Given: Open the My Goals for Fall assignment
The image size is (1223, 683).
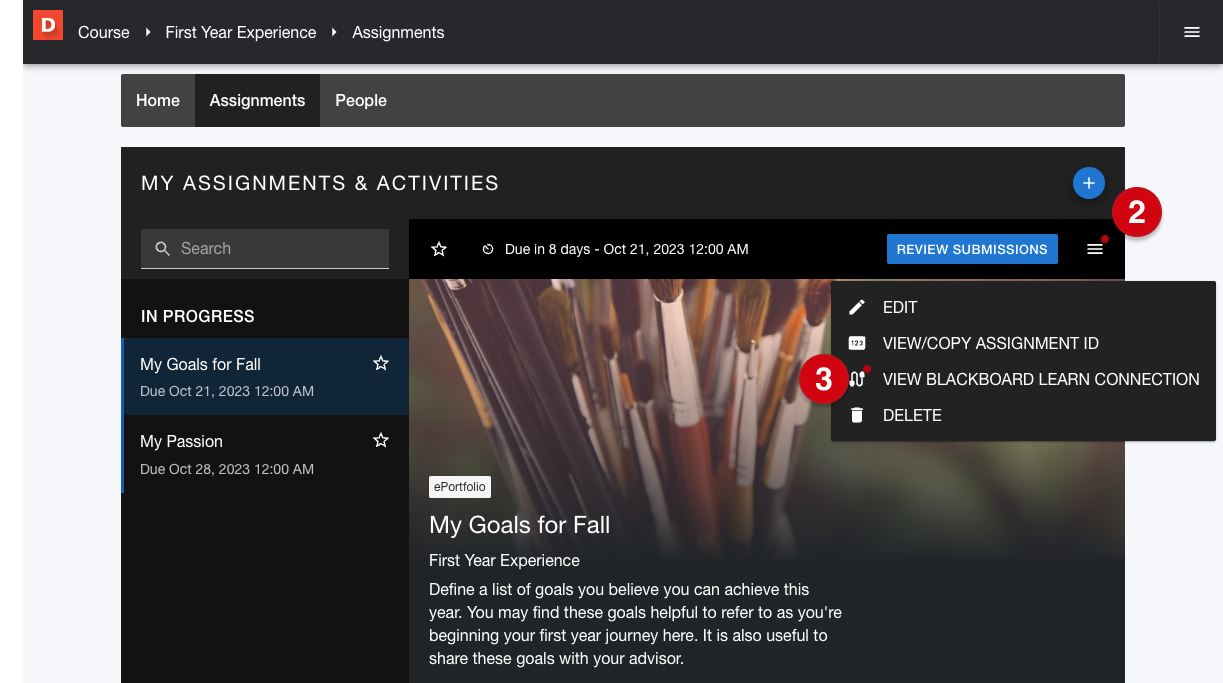Looking at the screenshot, I should click(x=265, y=376).
